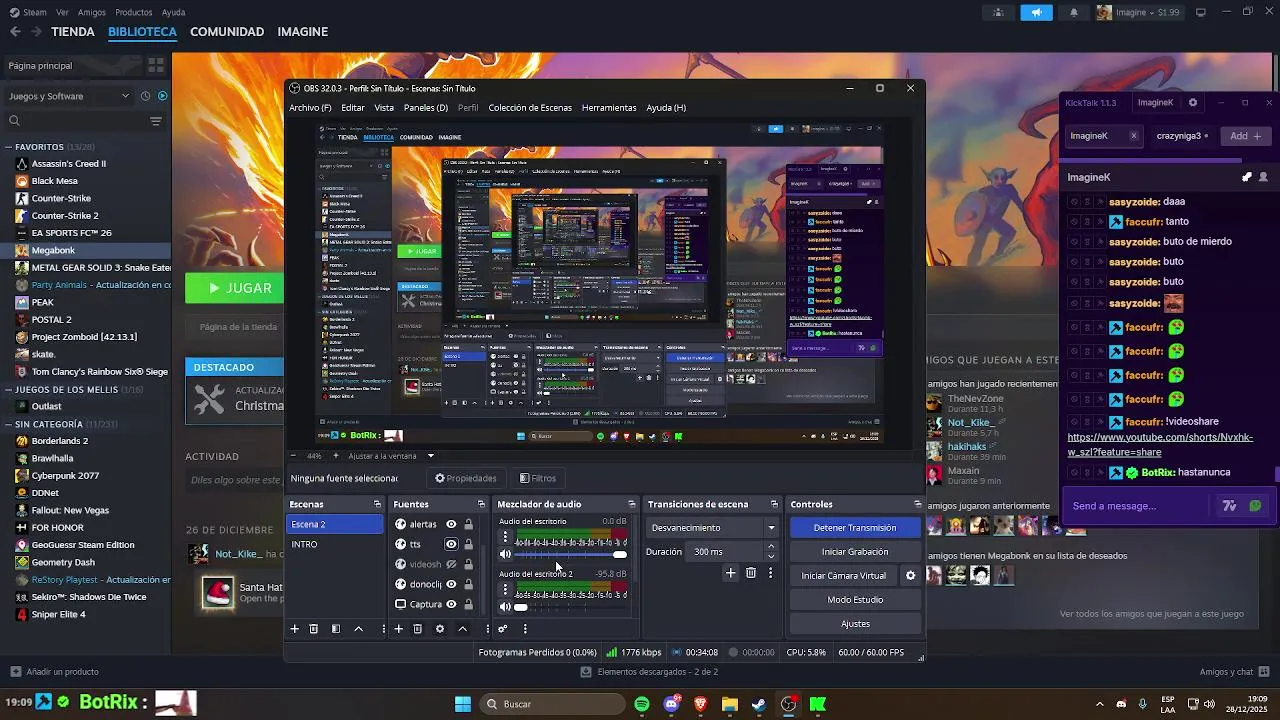Open Brave browser from the taskbar
Screen dimensions: 1280x720
(700, 704)
